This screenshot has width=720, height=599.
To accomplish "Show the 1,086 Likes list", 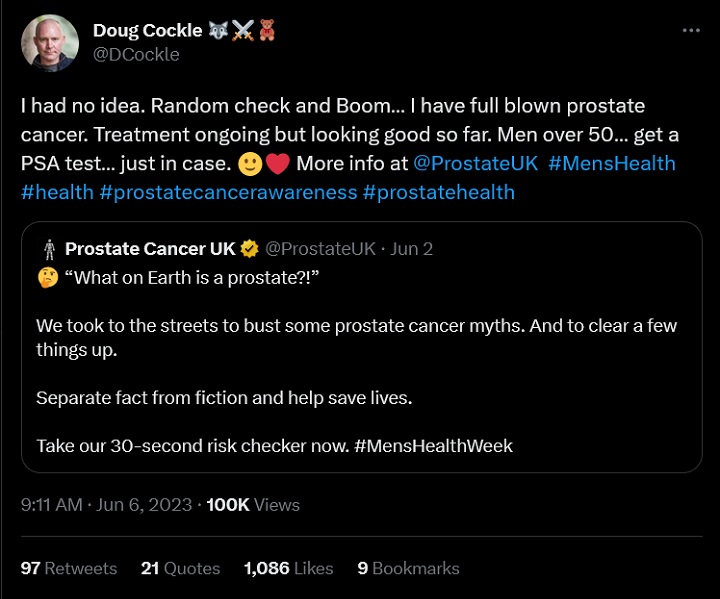I will click(288, 568).
